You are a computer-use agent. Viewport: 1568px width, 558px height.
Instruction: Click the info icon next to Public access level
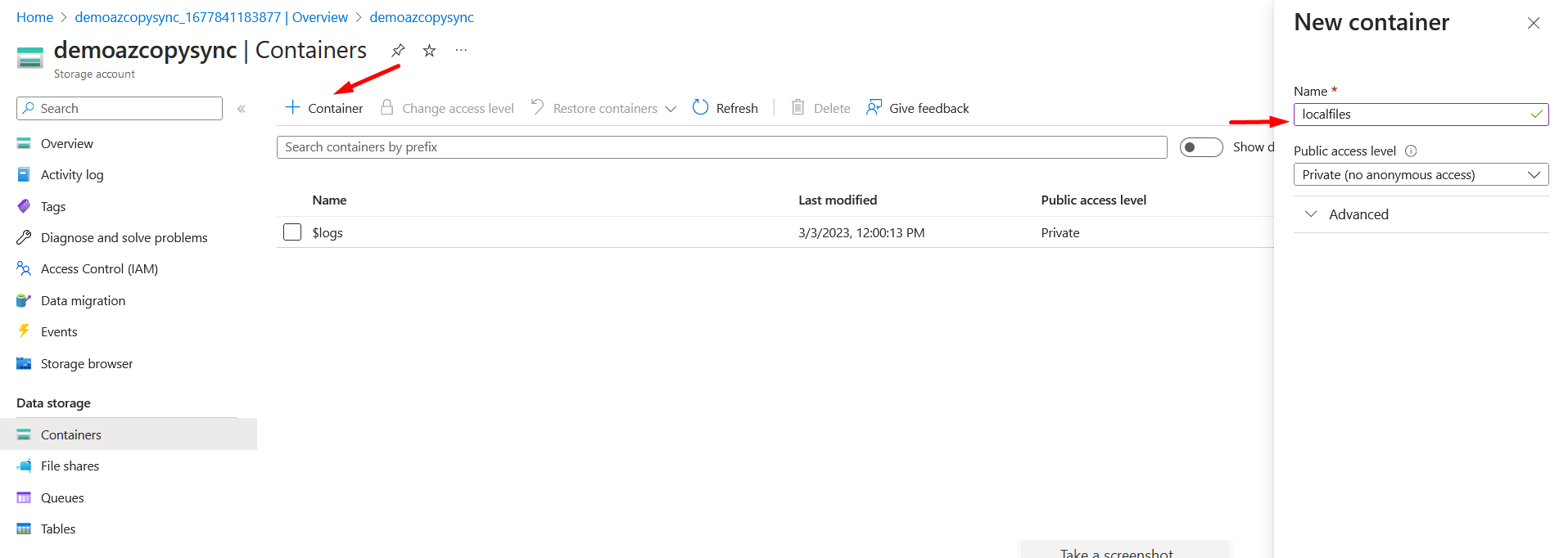coord(1411,151)
